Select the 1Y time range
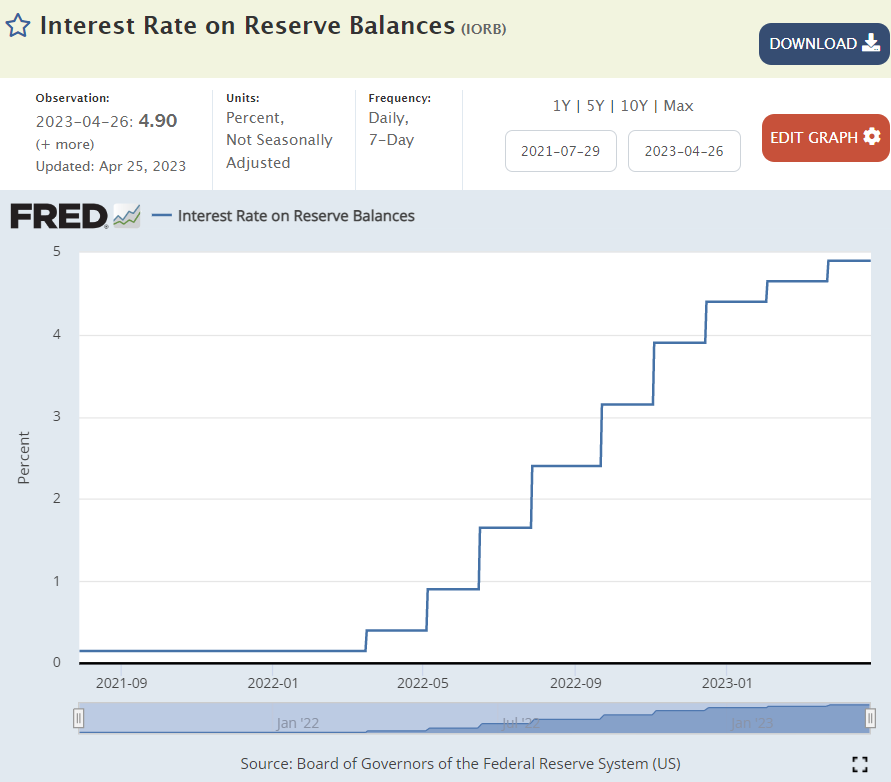Image resolution: width=891 pixels, height=782 pixels. point(563,106)
